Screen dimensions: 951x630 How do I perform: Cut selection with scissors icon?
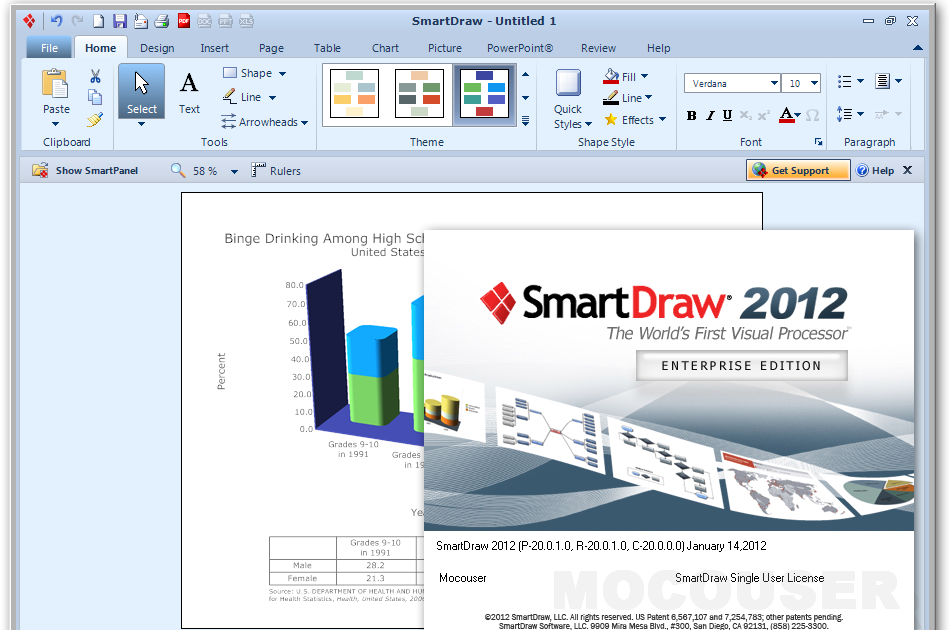point(95,76)
